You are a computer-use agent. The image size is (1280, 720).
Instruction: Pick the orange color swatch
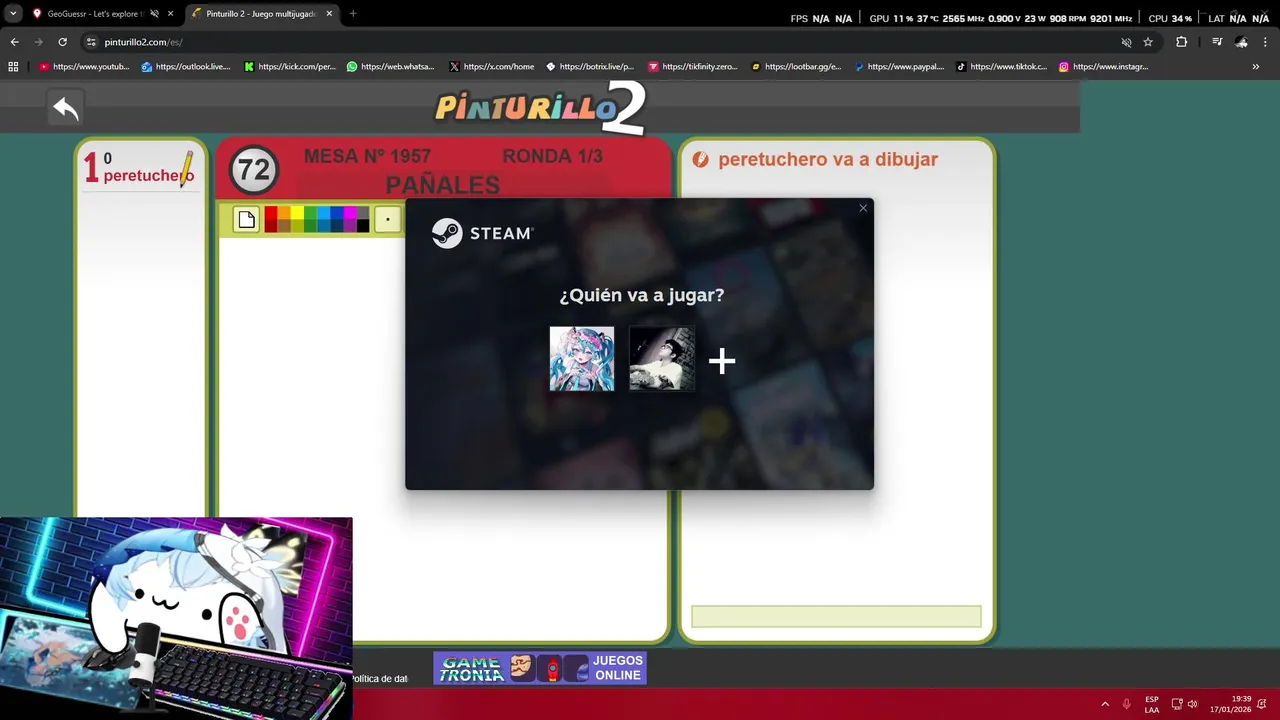click(284, 213)
